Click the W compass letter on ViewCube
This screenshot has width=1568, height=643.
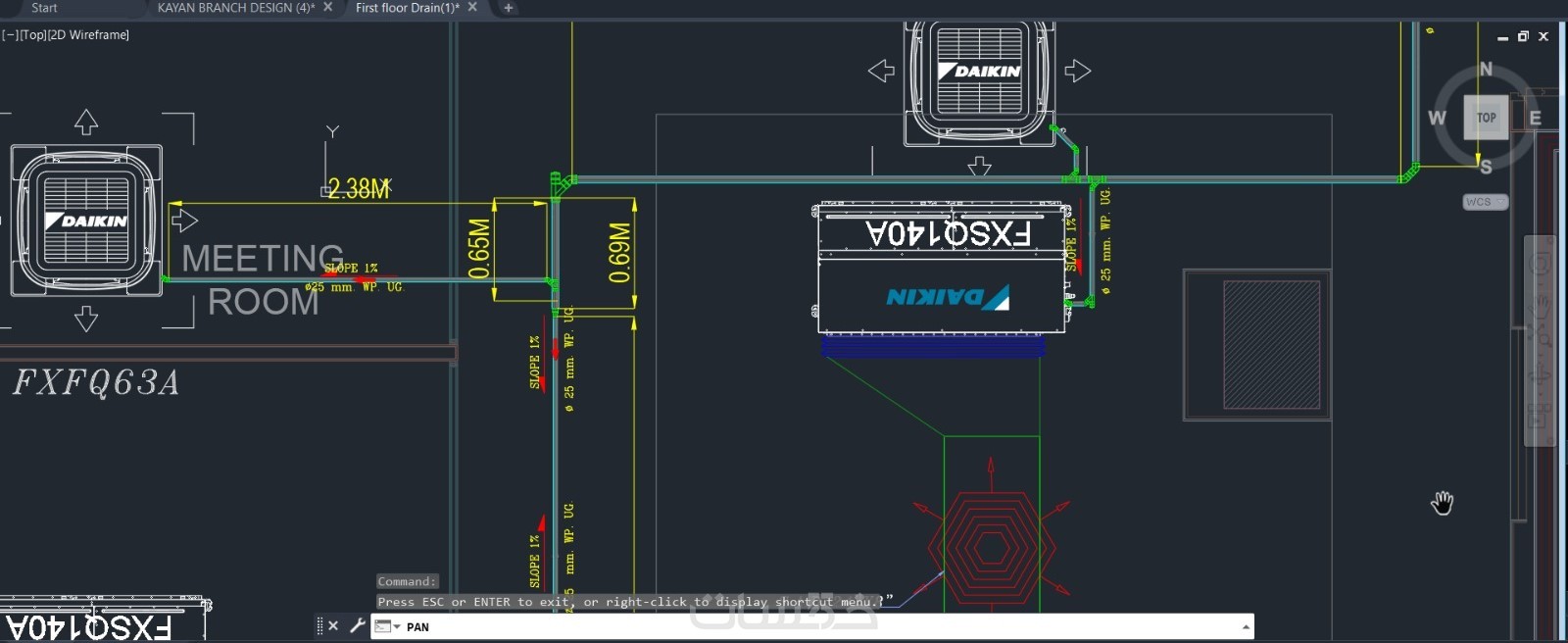[x=1437, y=119]
